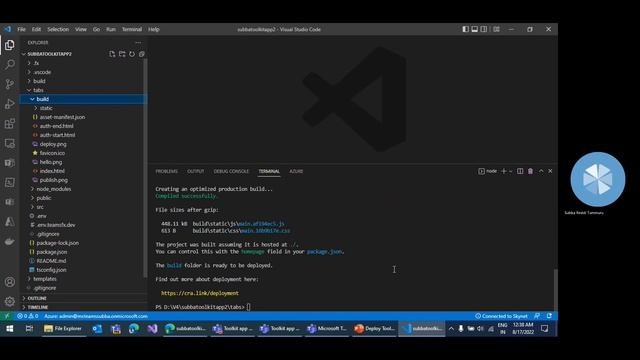Click the errors and warnings status bar item
The width and height of the screenshot is (640, 360).
pos(27,316)
